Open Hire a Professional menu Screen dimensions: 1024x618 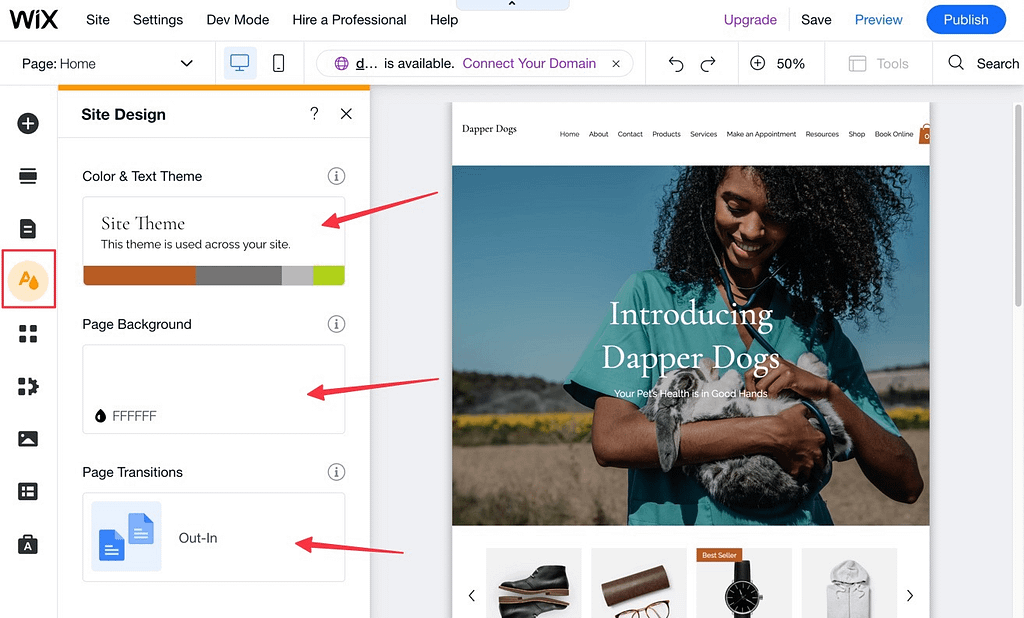349,20
